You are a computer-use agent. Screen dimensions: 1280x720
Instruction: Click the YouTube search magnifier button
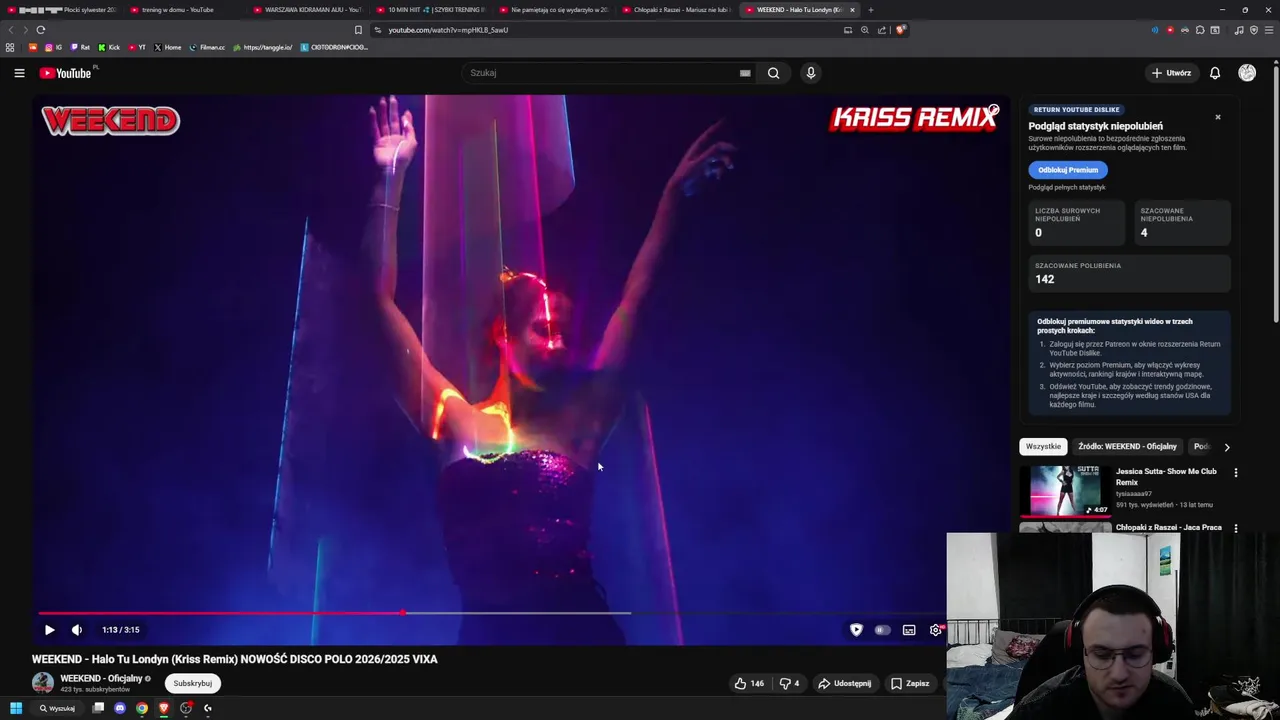pyautogui.click(x=773, y=73)
